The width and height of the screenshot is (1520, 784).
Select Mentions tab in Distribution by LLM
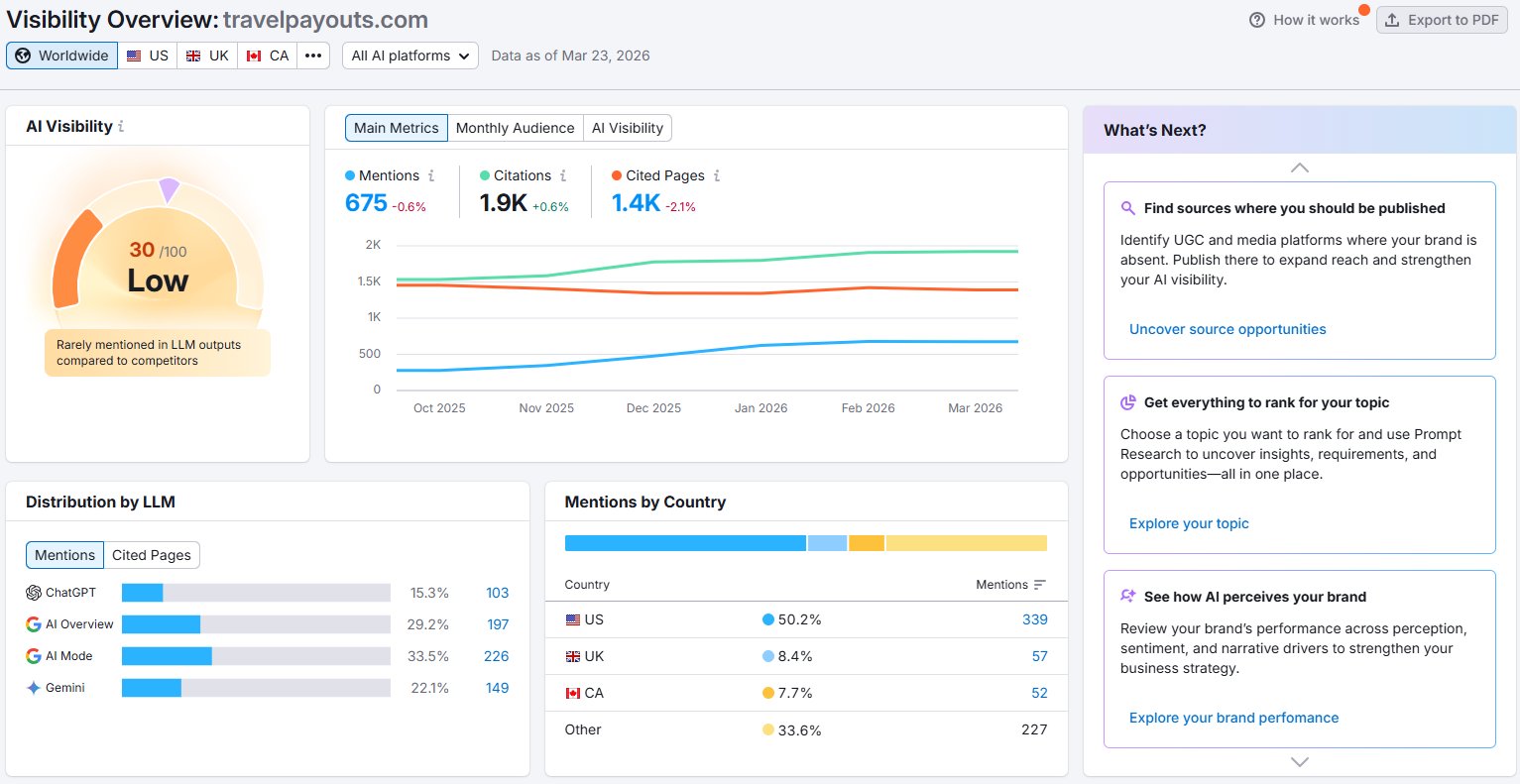click(64, 555)
